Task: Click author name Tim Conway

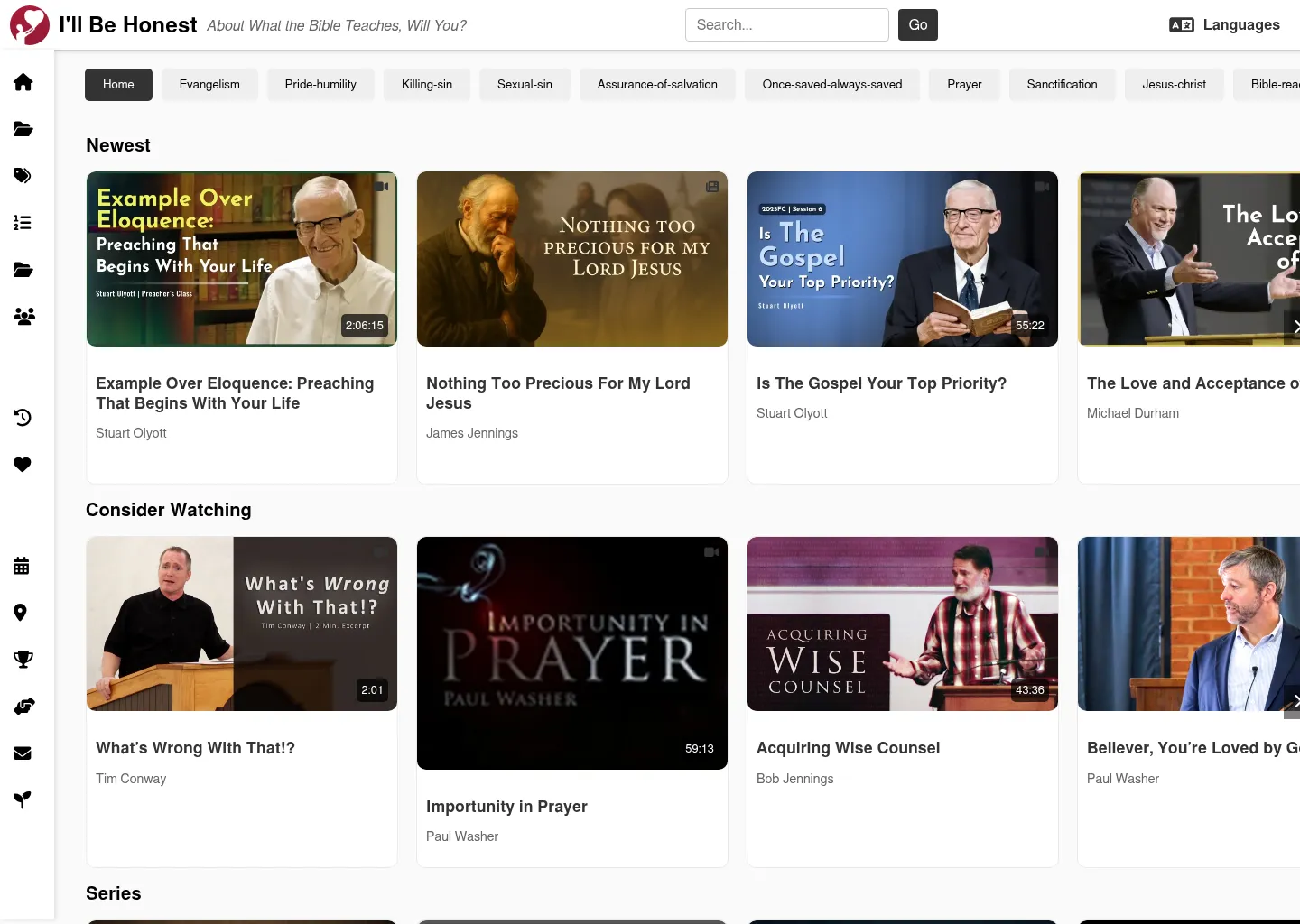Action: 131,779
